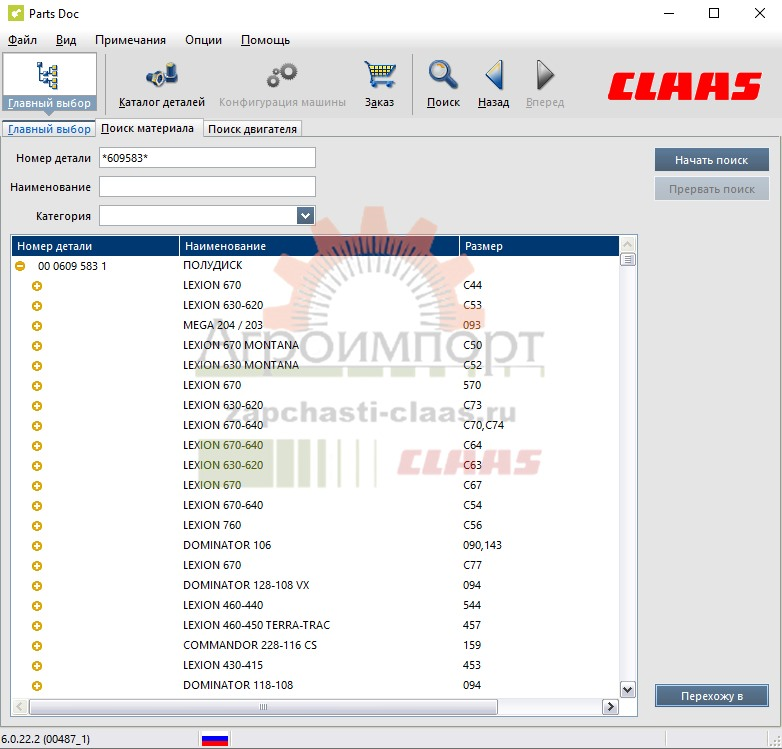Screen dimensions: 782x749
Task: Expand the DOMINATOR 118-108 row
Action: click(x=37, y=686)
